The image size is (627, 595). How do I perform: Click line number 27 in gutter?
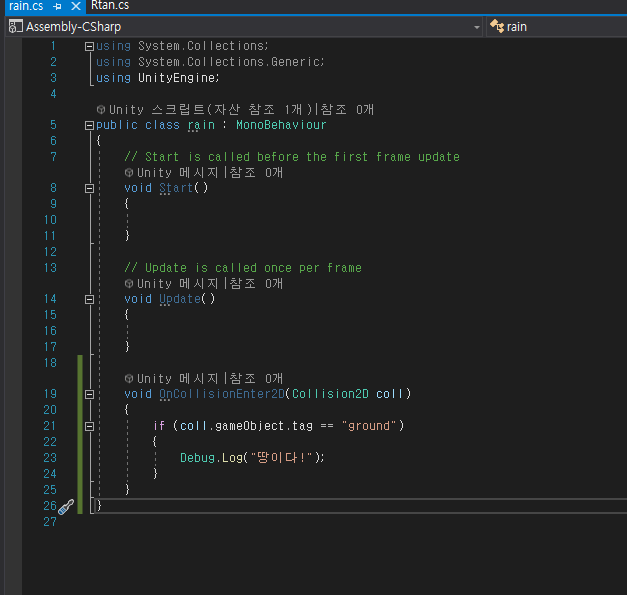[50, 522]
